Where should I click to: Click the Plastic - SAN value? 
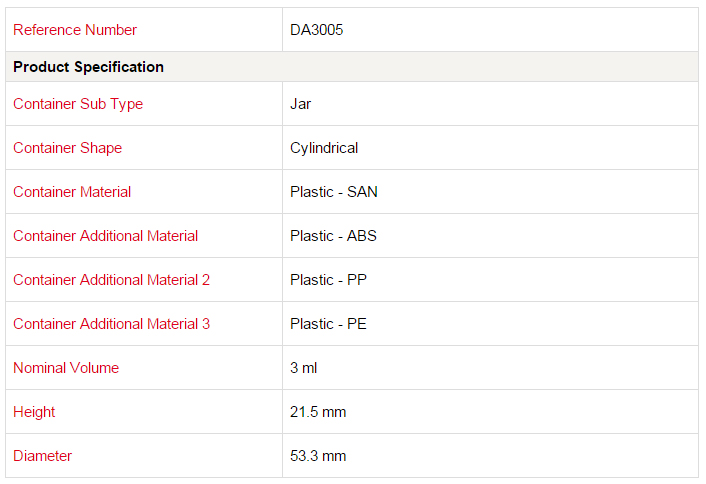pos(334,192)
